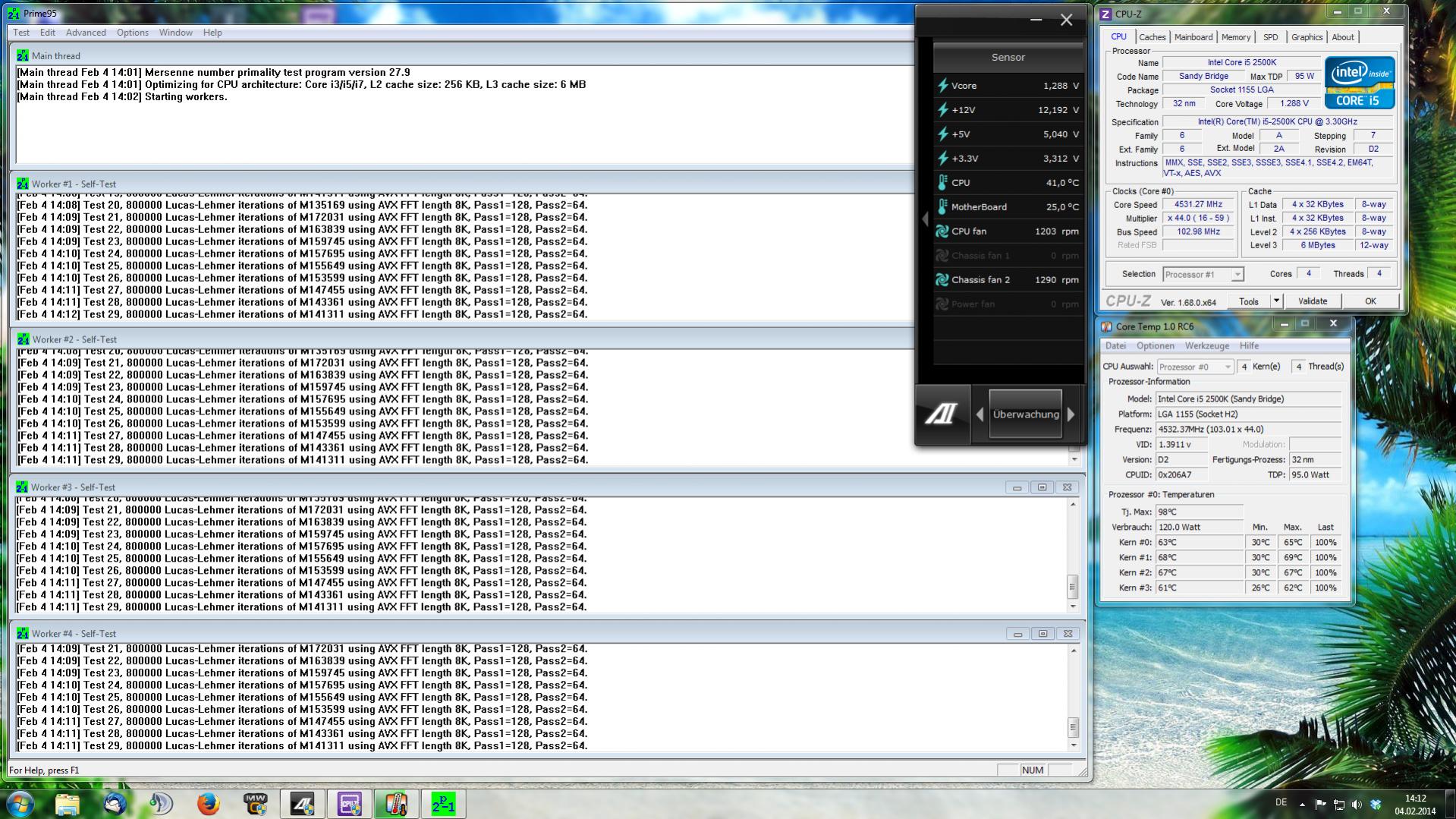Open the Prime95 Advanced menu
The width and height of the screenshot is (1456, 819).
pyautogui.click(x=86, y=33)
